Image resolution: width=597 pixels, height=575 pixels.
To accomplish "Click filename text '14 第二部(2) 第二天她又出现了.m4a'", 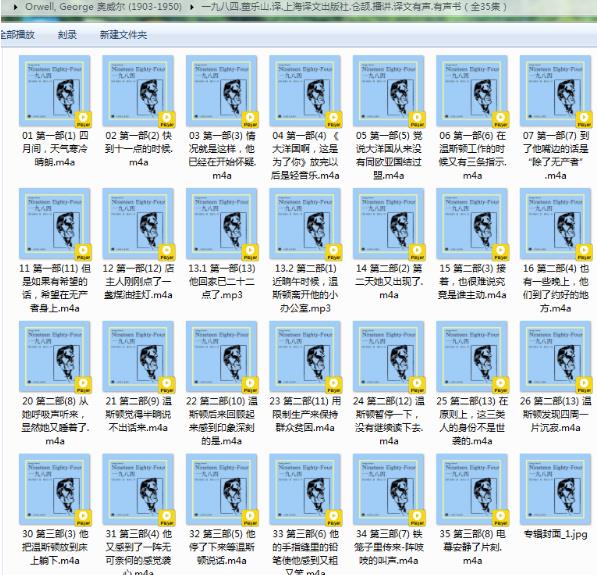I will pyautogui.click(x=389, y=282).
